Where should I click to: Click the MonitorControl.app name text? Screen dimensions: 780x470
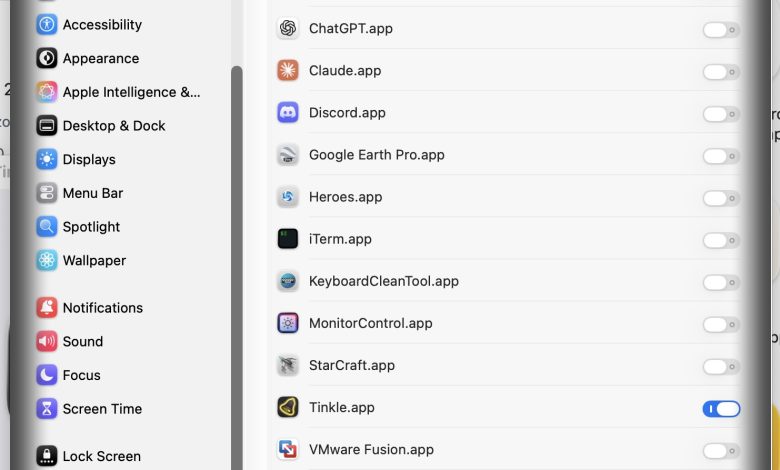(x=371, y=324)
